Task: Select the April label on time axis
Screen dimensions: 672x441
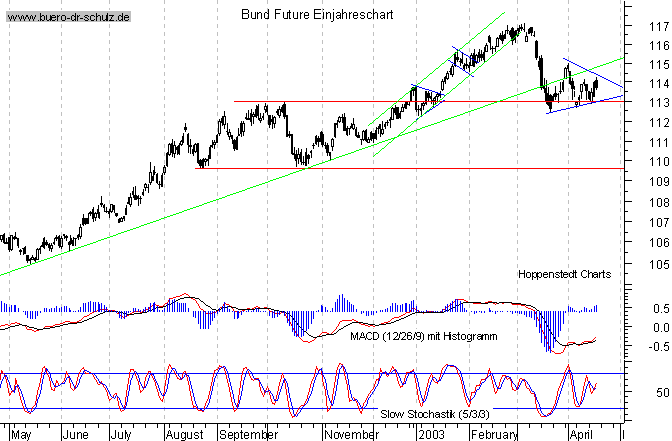Action: pyautogui.click(x=581, y=435)
